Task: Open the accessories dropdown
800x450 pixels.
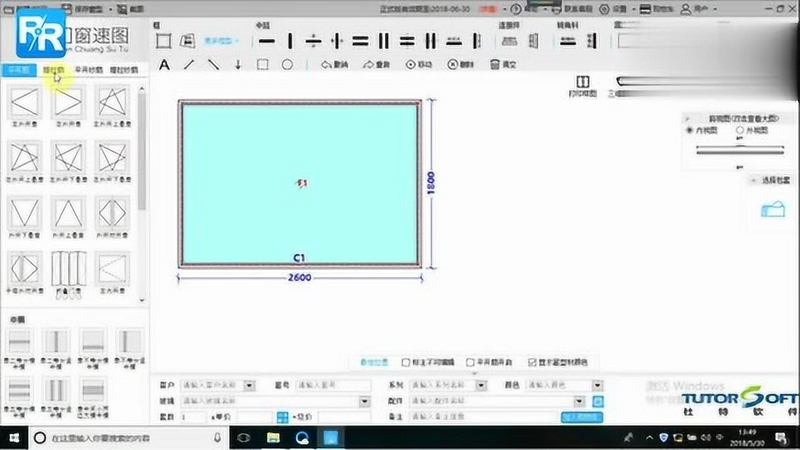Action: [x=579, y=401]
